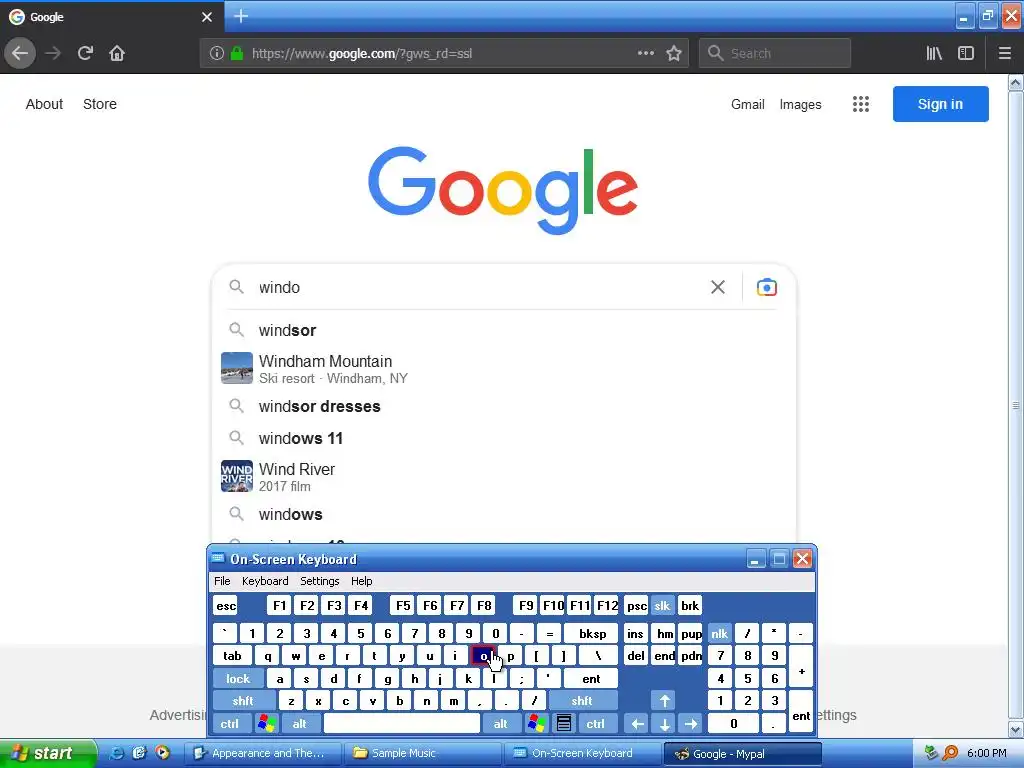The height and width of the screenshot is (768, 1024).
Task: Toggle the slk scroll lock key
Action: pos(662,605)
